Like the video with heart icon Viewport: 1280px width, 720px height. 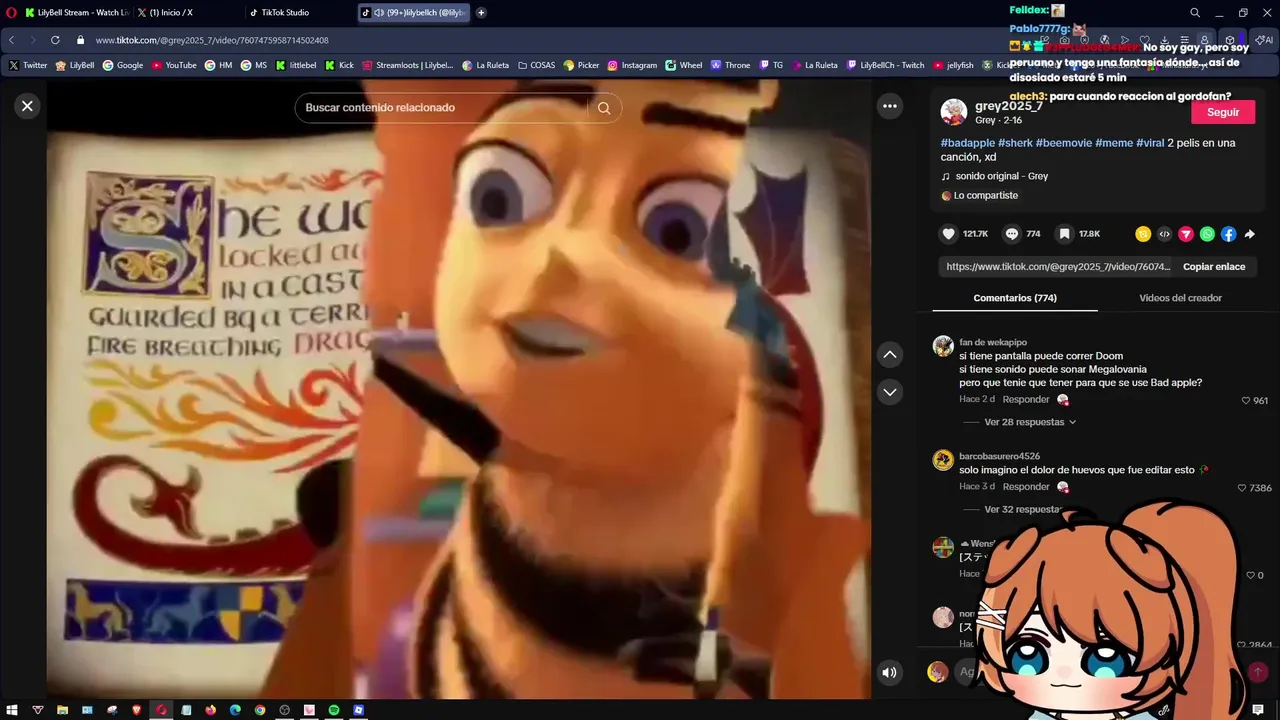point(948,234)
